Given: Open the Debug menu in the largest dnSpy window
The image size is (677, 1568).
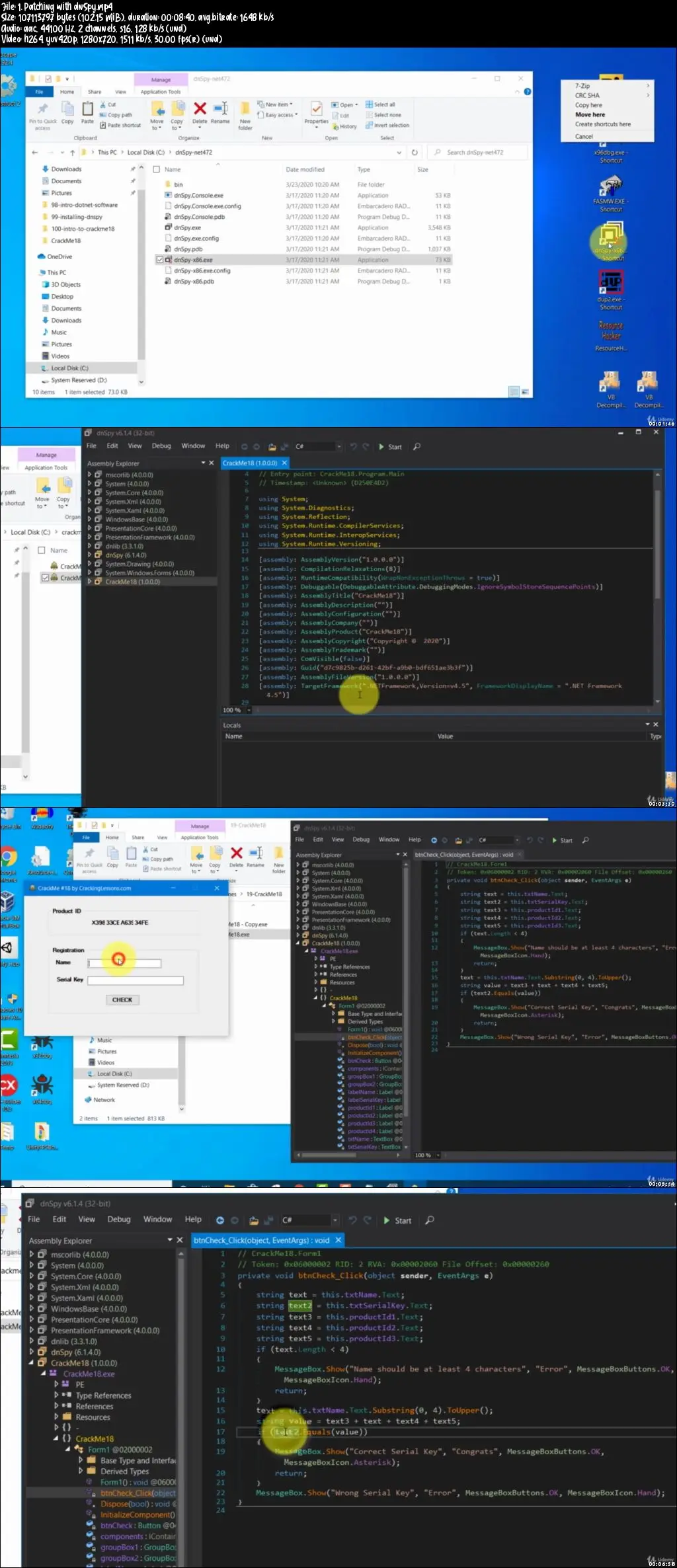Looking at the screenshot, I should [119, 1219].
